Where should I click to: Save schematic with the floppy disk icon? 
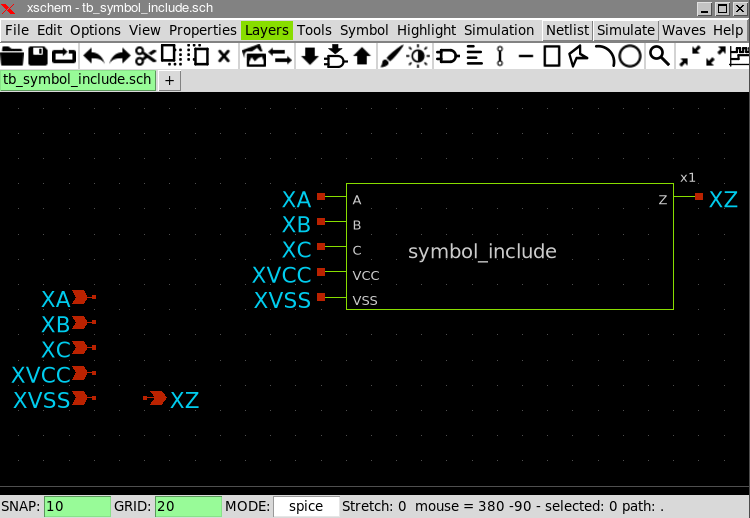tap(38, 56)
